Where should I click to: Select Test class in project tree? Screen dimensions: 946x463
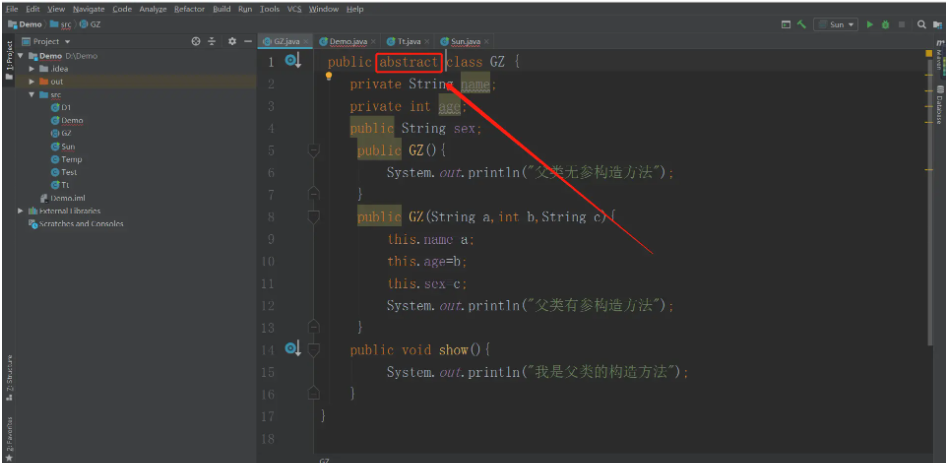65,173
